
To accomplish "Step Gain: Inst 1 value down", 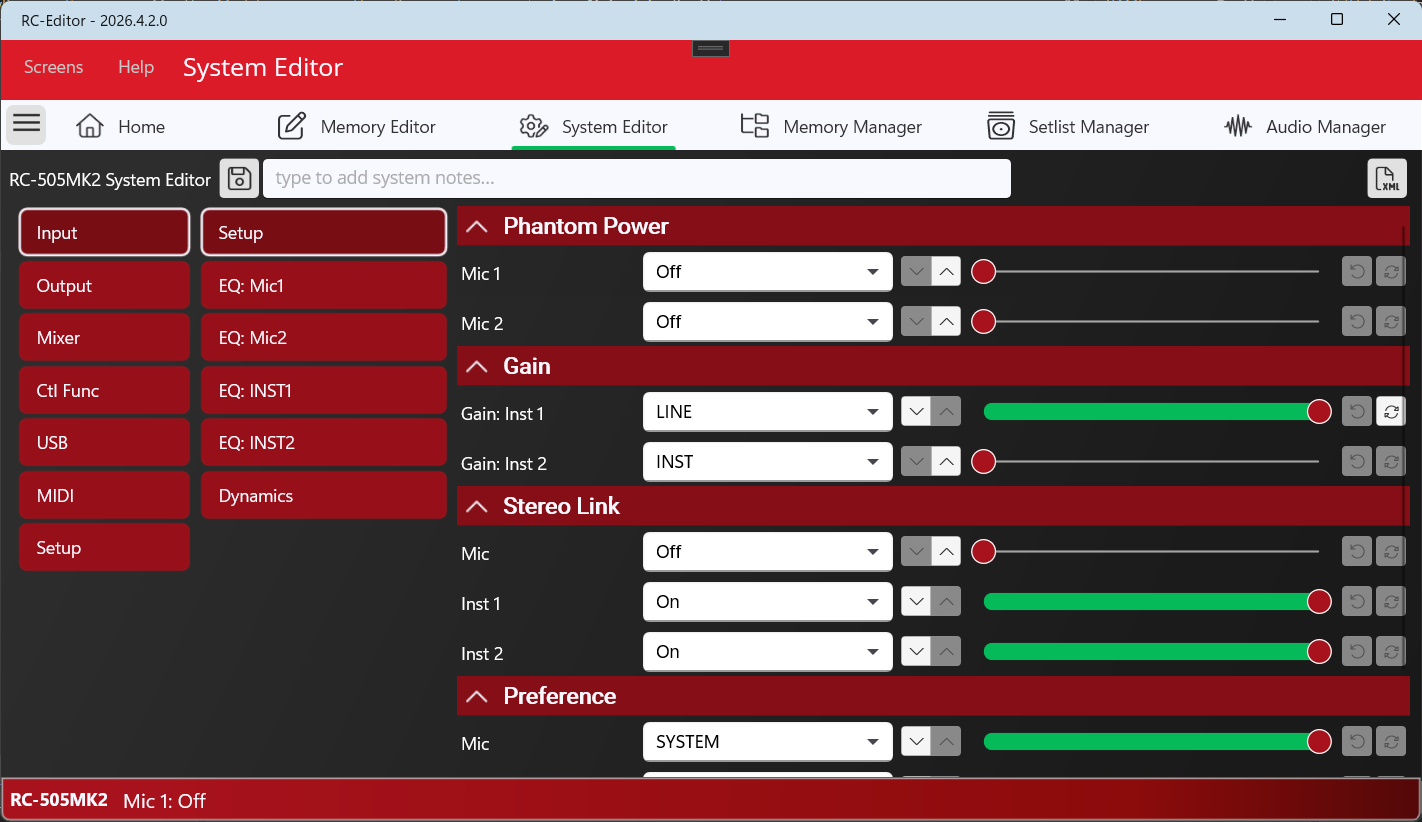I will [x=917, y=412].
